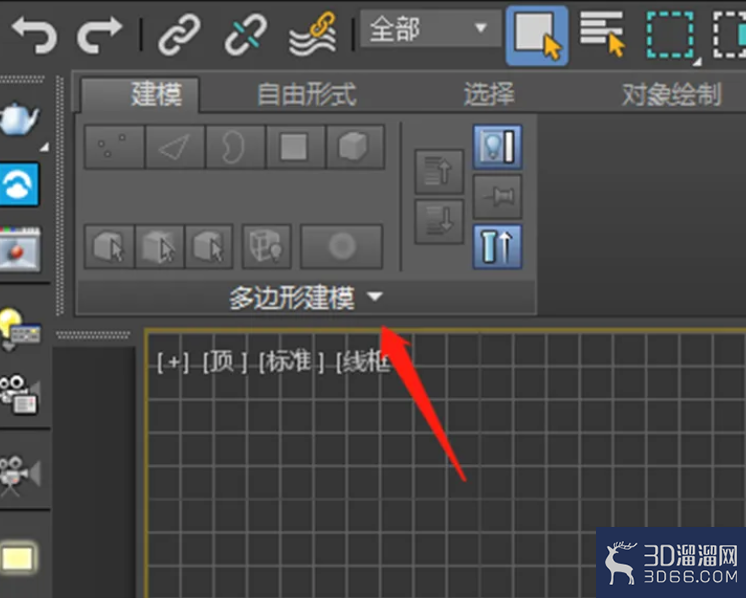
Task: Click the camera with list icon
Action: coord(19,396)
